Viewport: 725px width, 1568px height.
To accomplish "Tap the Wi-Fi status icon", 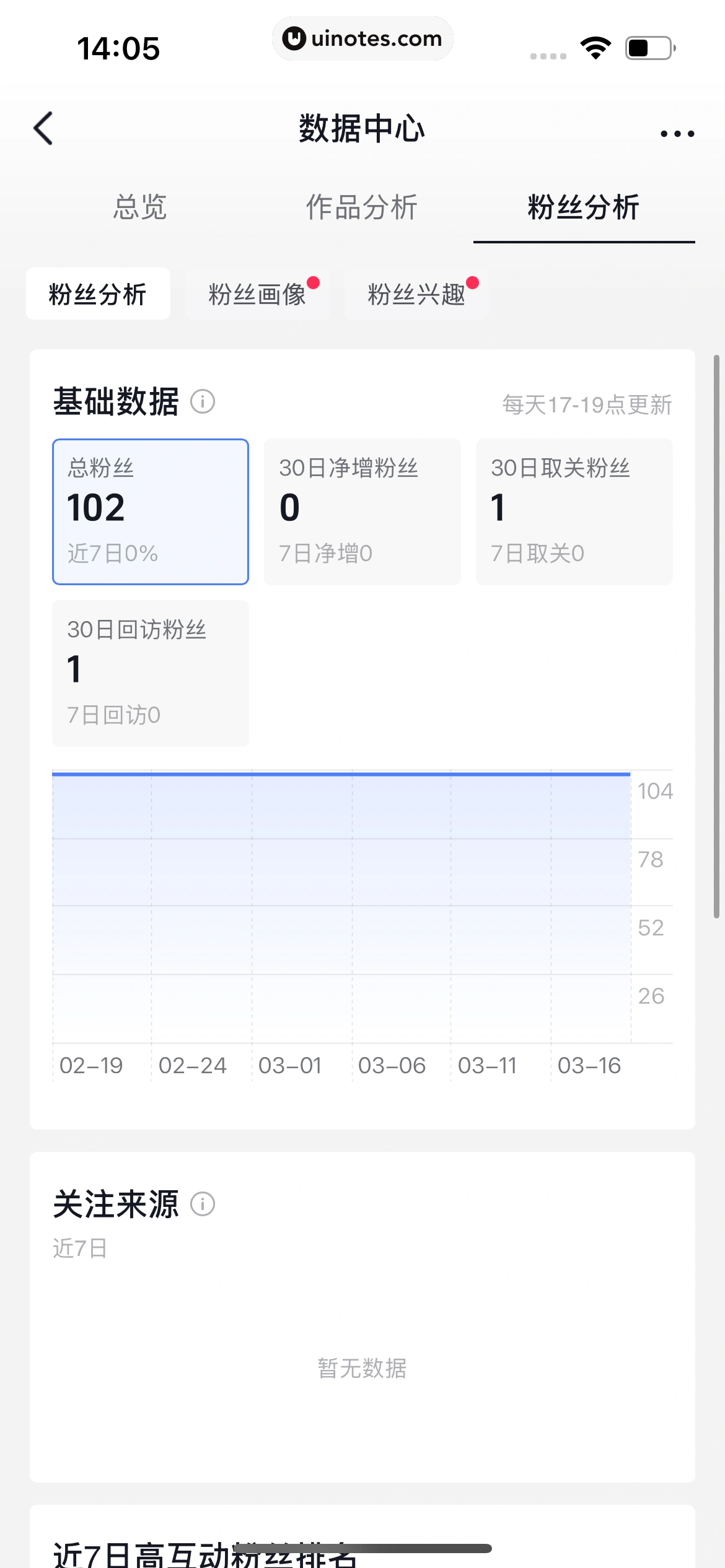I will [x=595, y=48].
